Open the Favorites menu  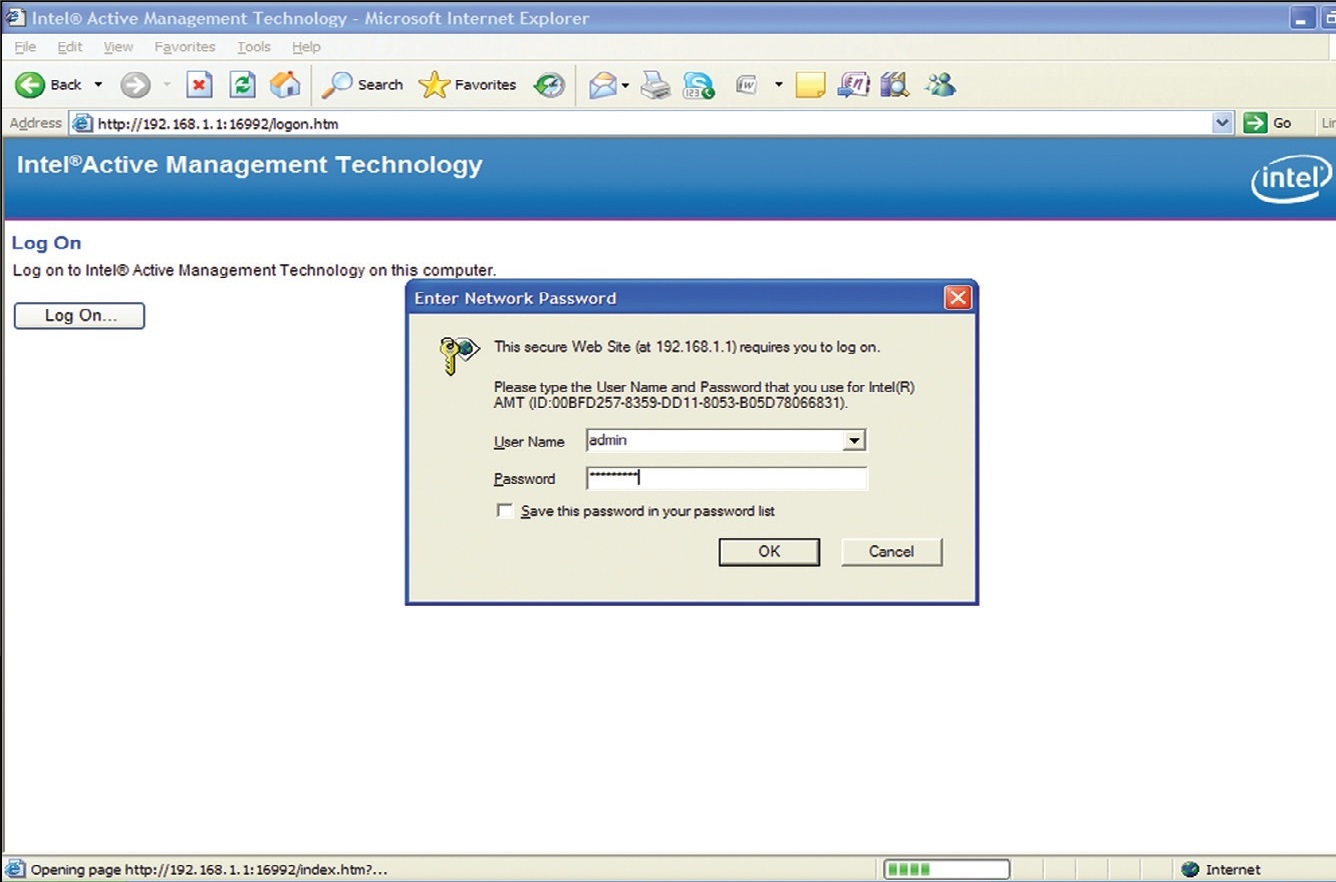click(185, 47)
